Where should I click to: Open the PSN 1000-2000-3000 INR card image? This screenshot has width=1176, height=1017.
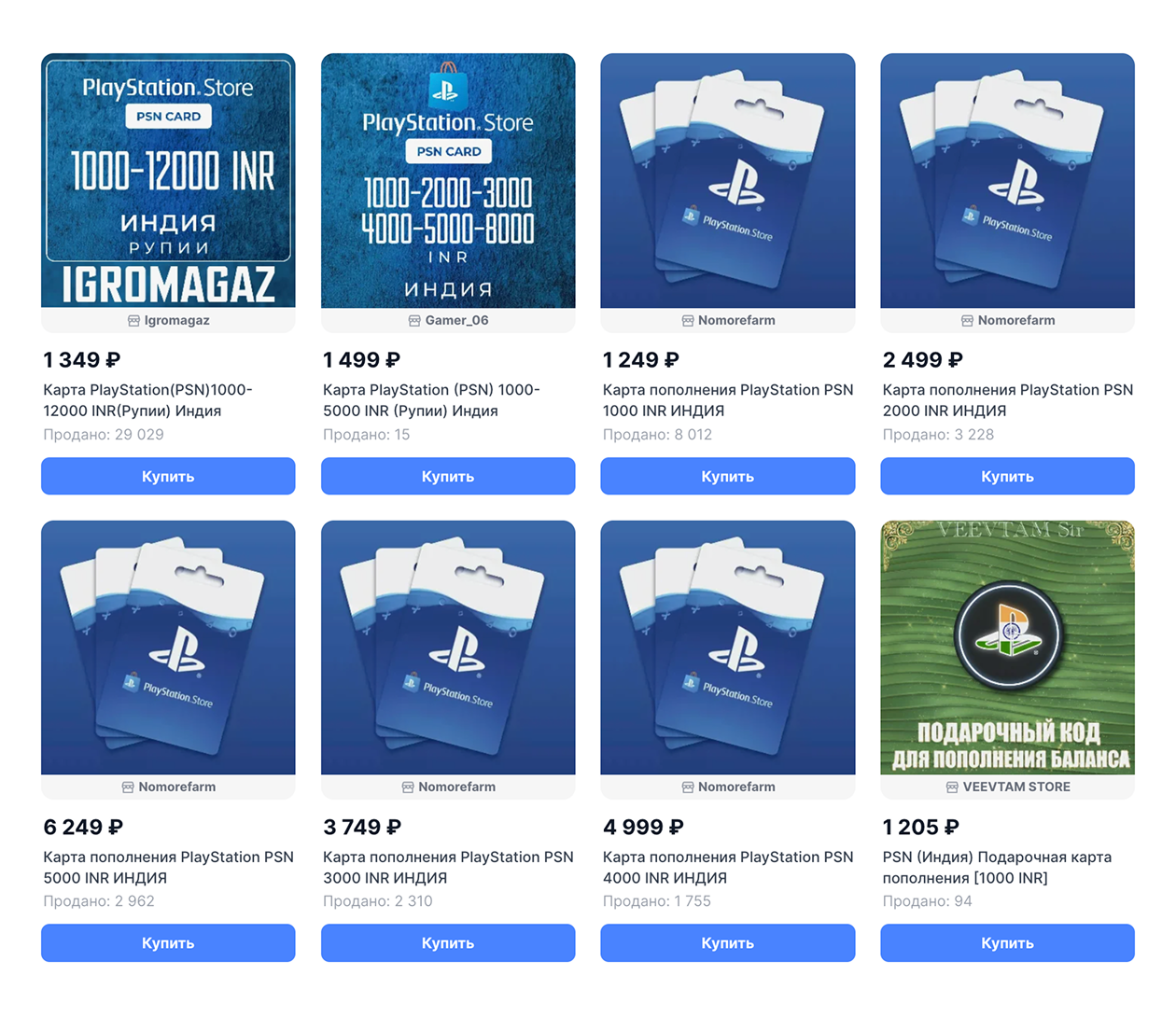[448, 180]
